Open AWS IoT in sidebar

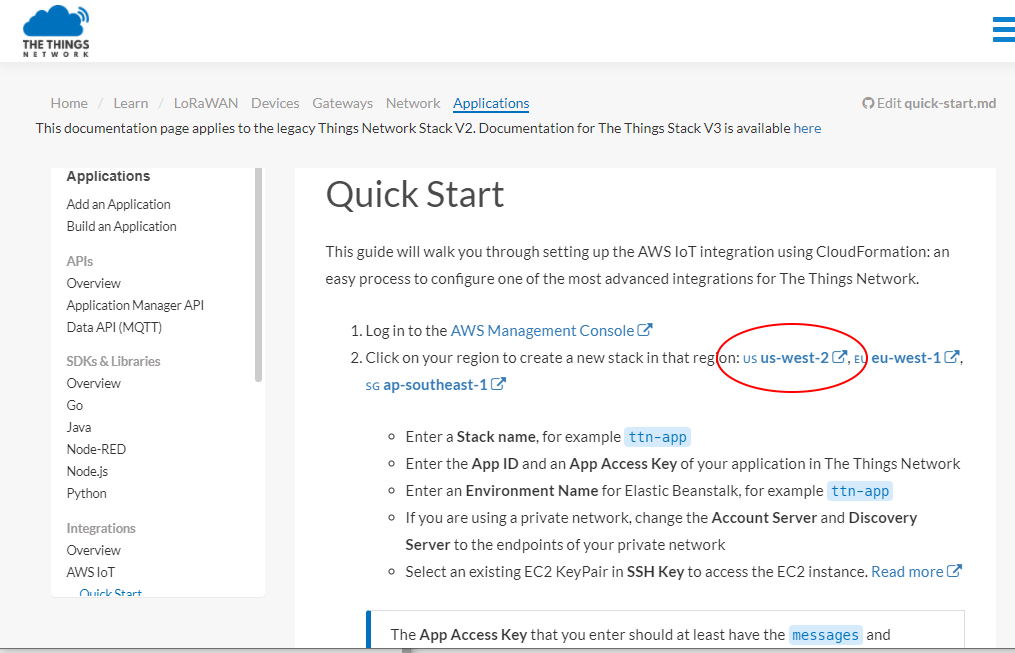click(91, 572)
